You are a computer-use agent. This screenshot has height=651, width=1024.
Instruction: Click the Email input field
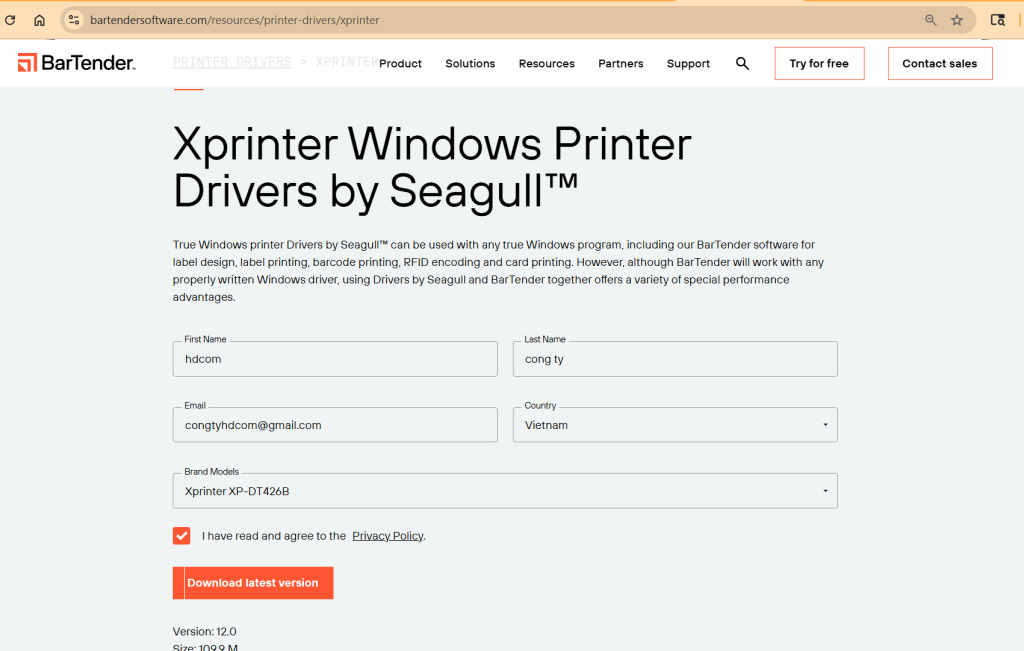[335, 424]
